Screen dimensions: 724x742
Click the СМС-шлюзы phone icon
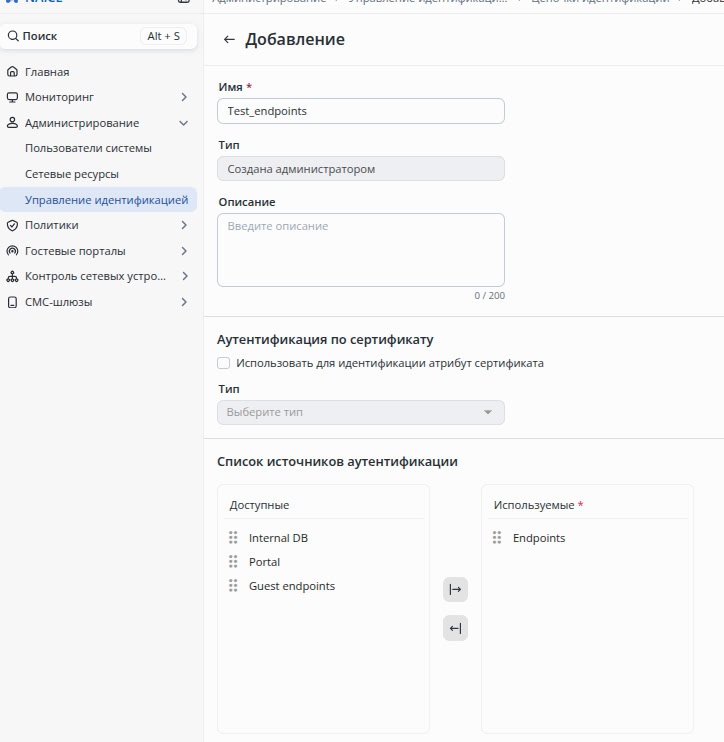pyautogui.click(x=13, y=302)
